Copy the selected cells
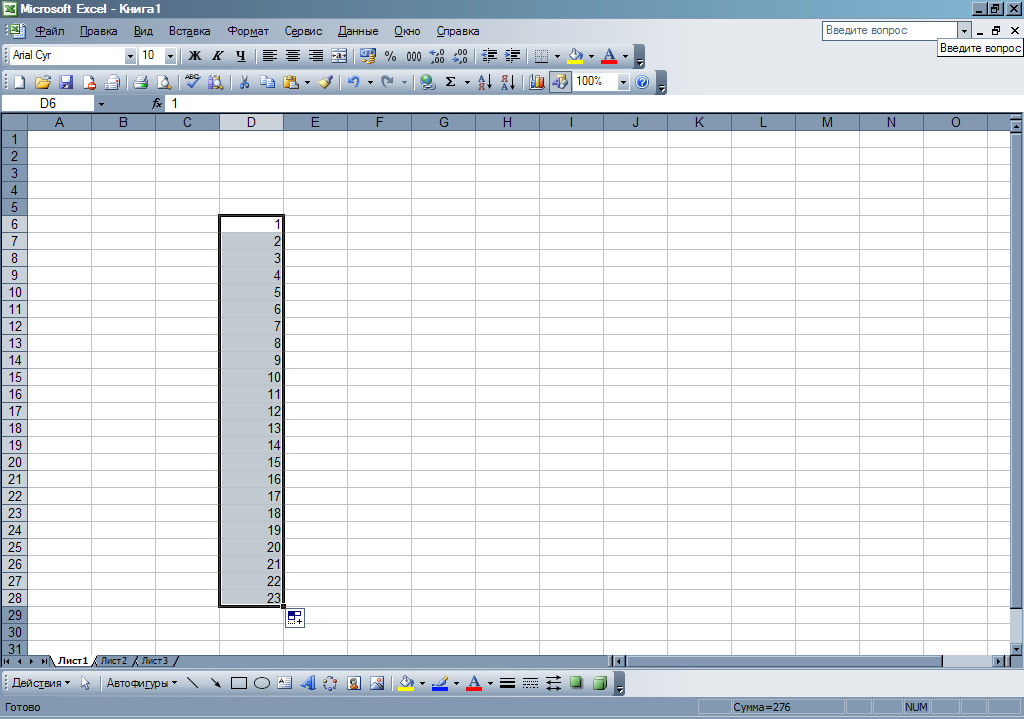 267,82
